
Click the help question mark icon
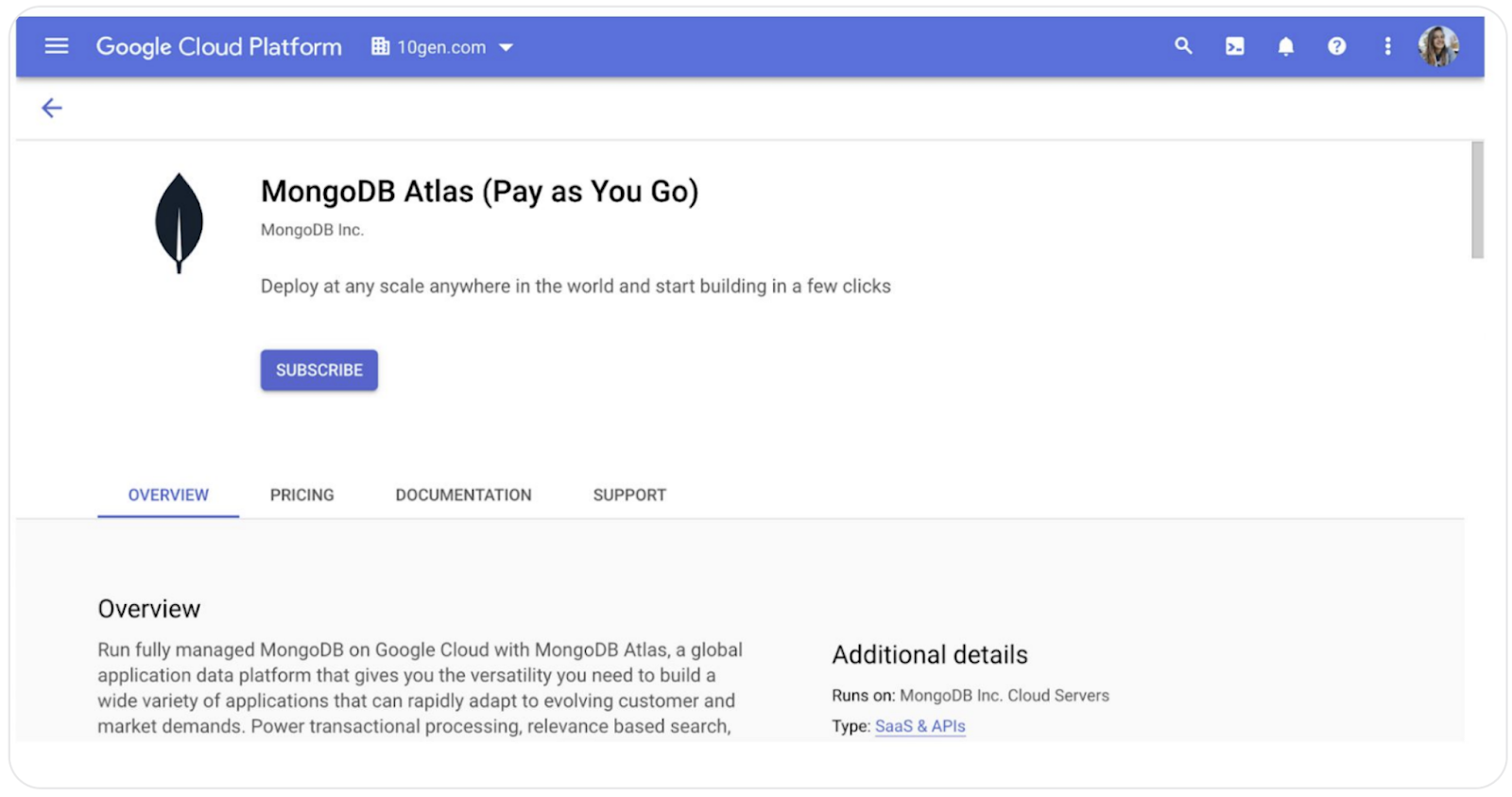[1336, 46]
